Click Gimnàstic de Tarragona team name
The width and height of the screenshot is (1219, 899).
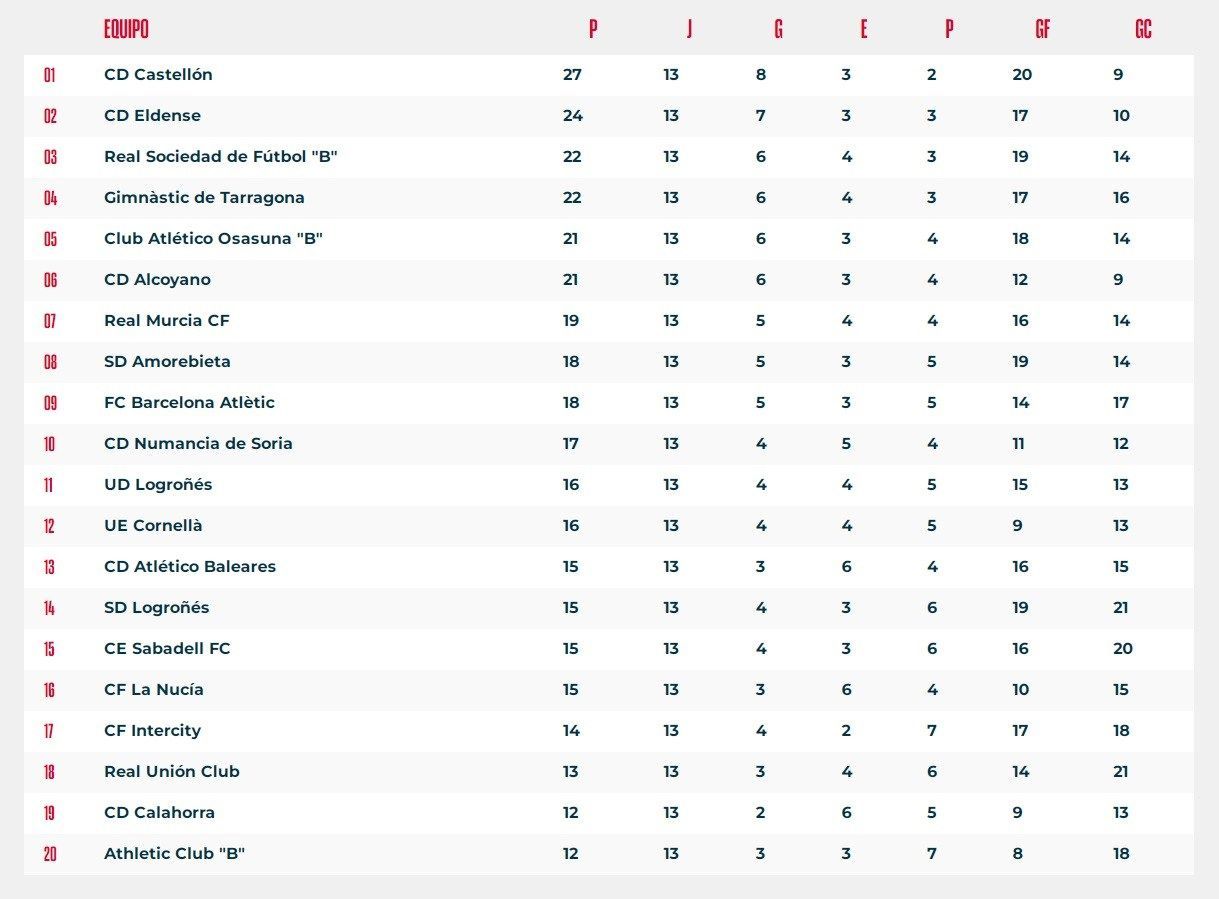pyautogui.click(x=204, y=198)
